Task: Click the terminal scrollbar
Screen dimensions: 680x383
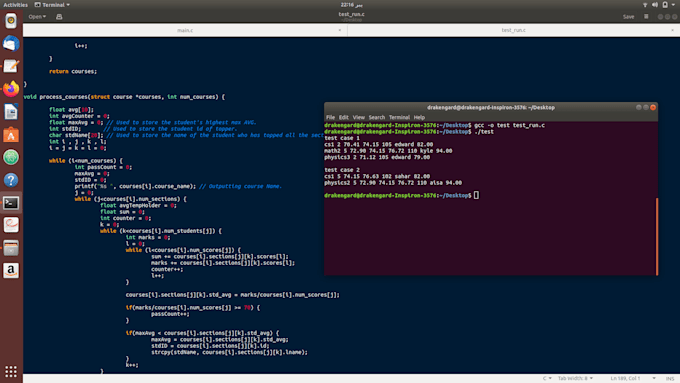Action: (657, 236)
